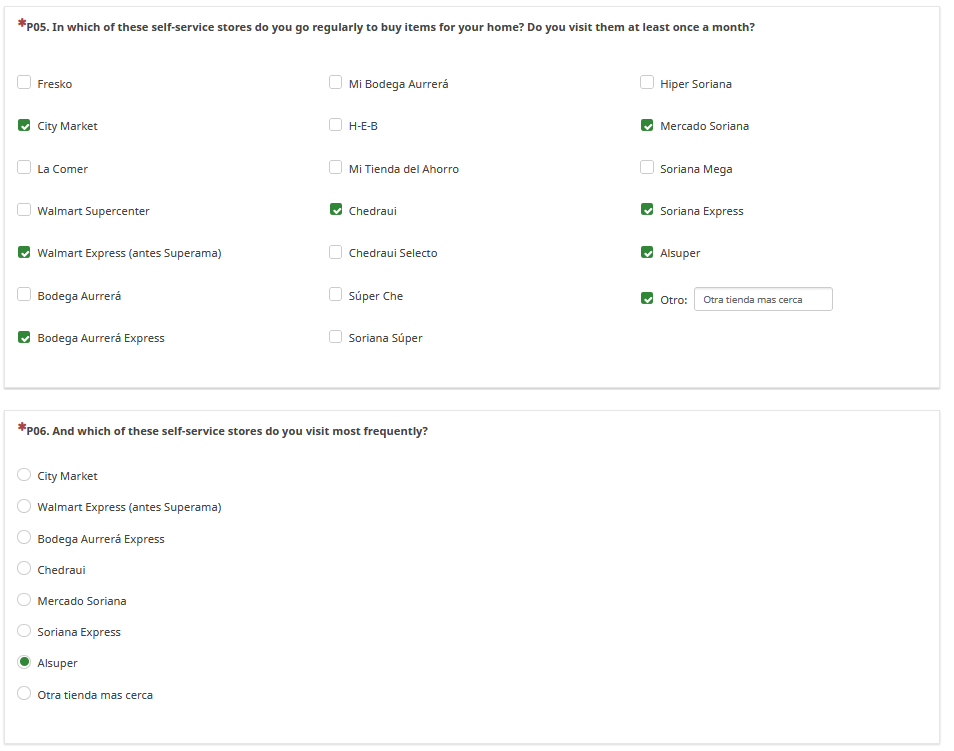Check the Hiper Soriana checkbox
The image size is (954, 751).
click(x=647, y=83)
